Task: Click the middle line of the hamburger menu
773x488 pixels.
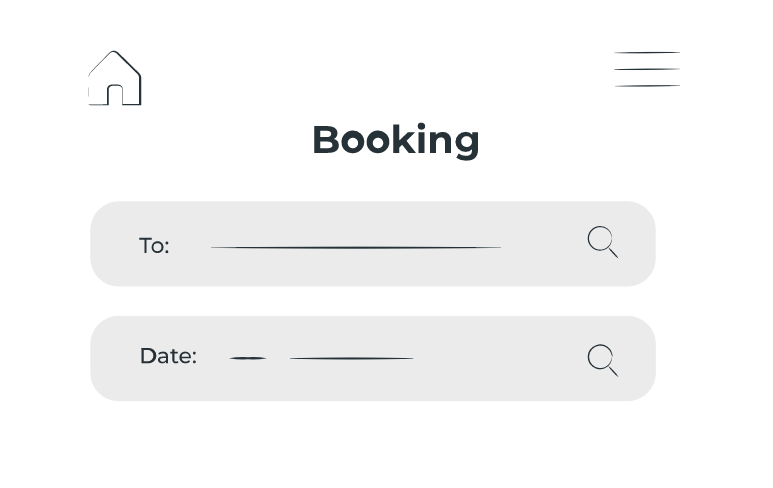Action: pyautogui.click(x=647, y=69)
